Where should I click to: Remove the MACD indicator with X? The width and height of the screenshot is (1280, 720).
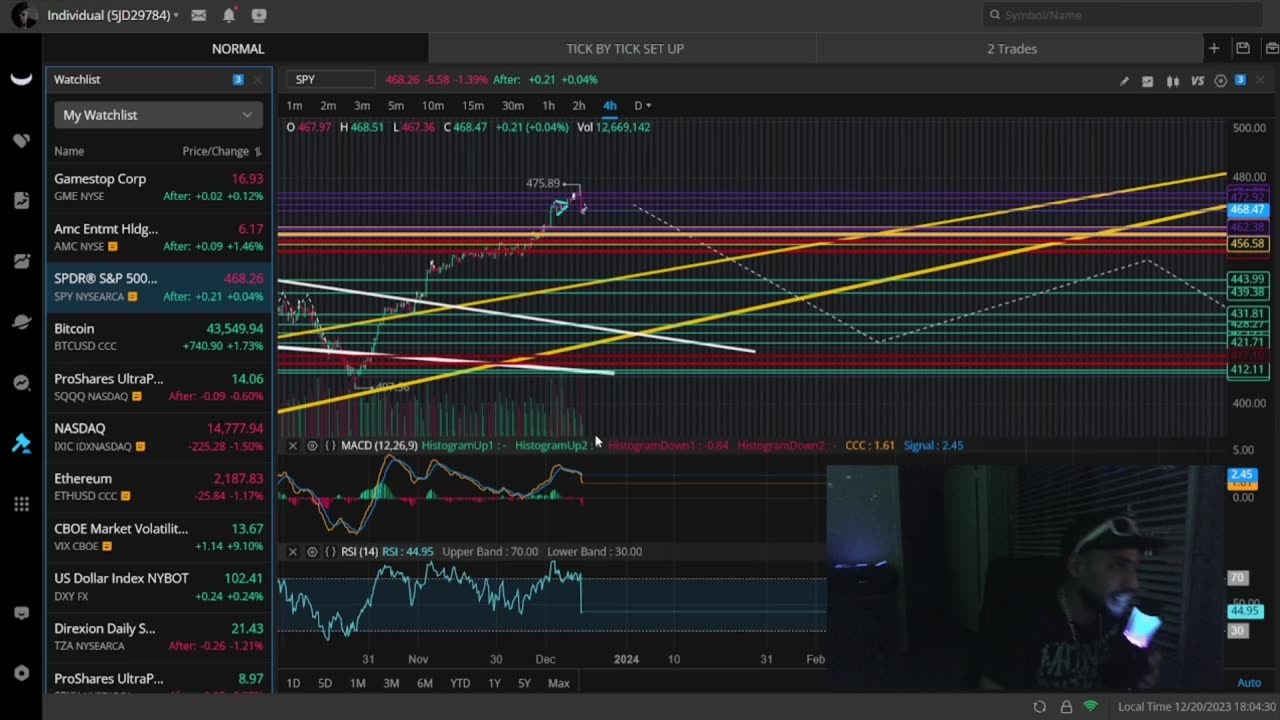pos(293,446)
